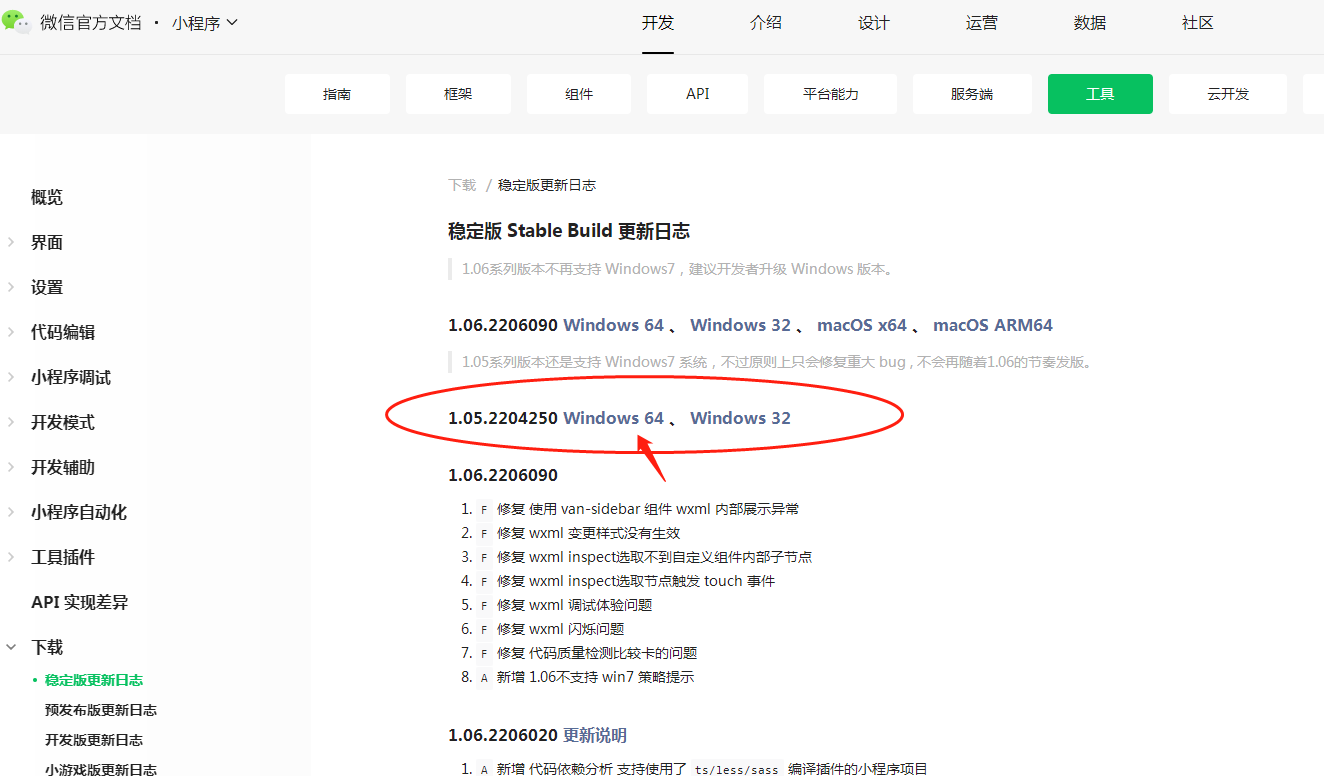Expand the 代码编辑 sidebar chevron

click(11, 332)
